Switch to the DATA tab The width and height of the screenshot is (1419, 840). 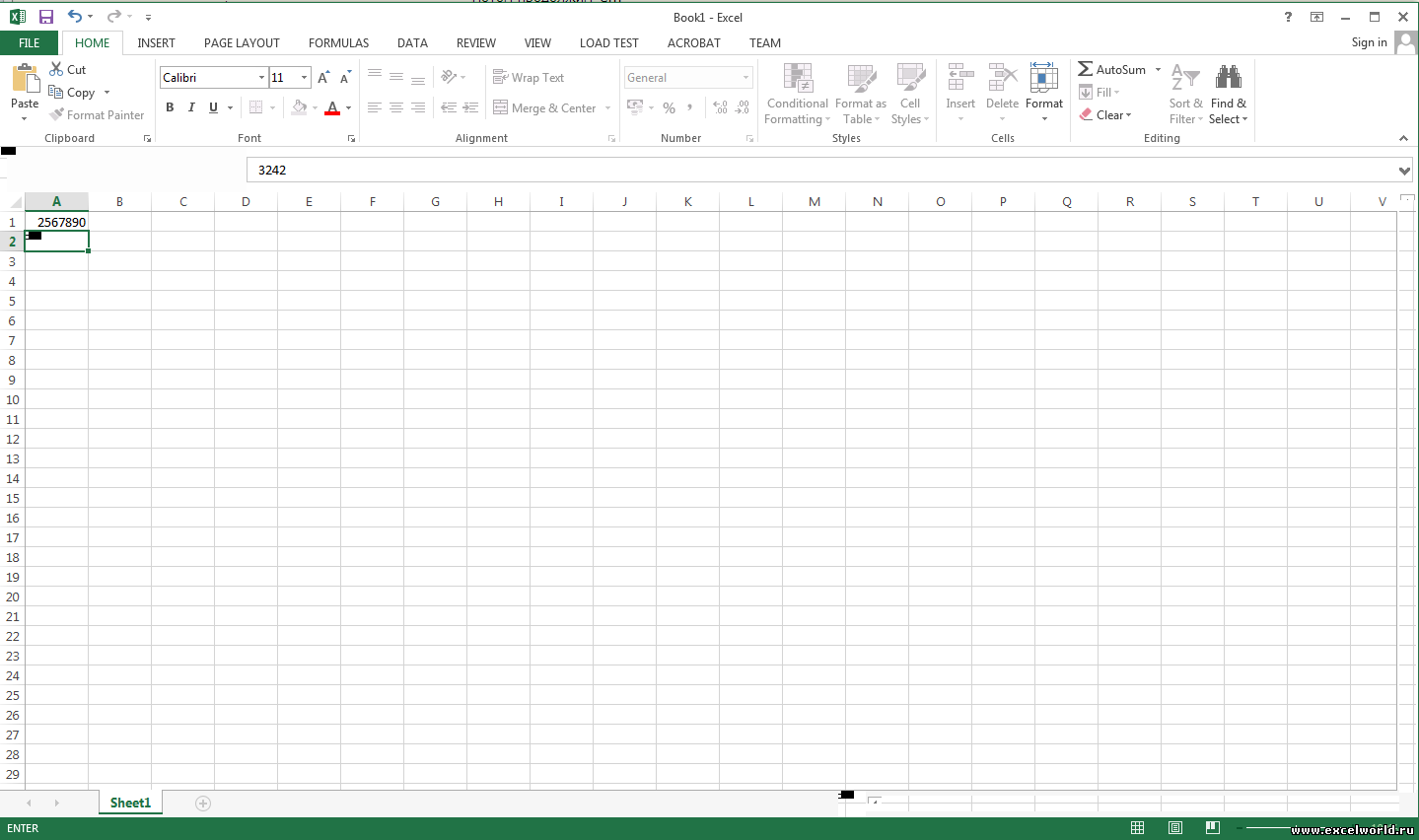(412, 43)
